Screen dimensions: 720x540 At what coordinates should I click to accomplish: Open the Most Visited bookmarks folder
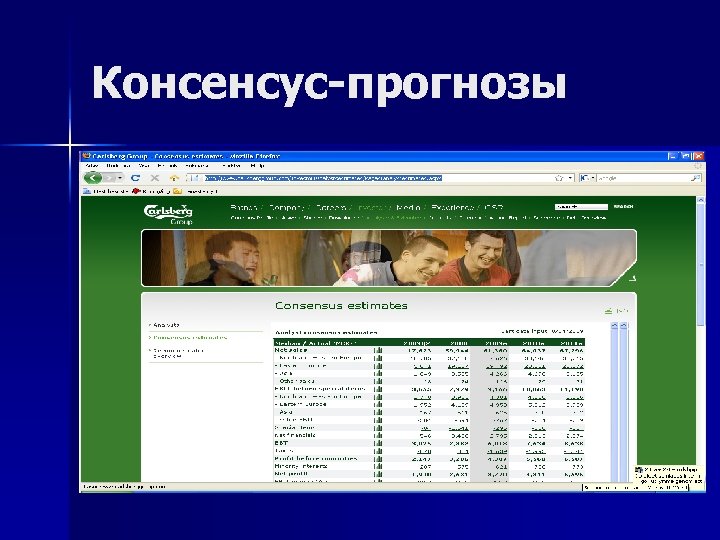(x=106, y=191)
